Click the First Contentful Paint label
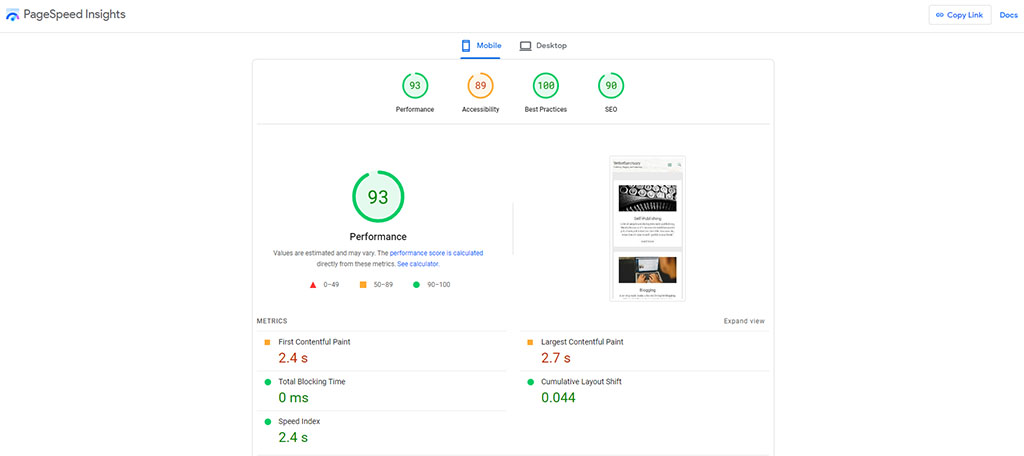Viewport: 1024px width, 456px height. (x=314, y=342)
